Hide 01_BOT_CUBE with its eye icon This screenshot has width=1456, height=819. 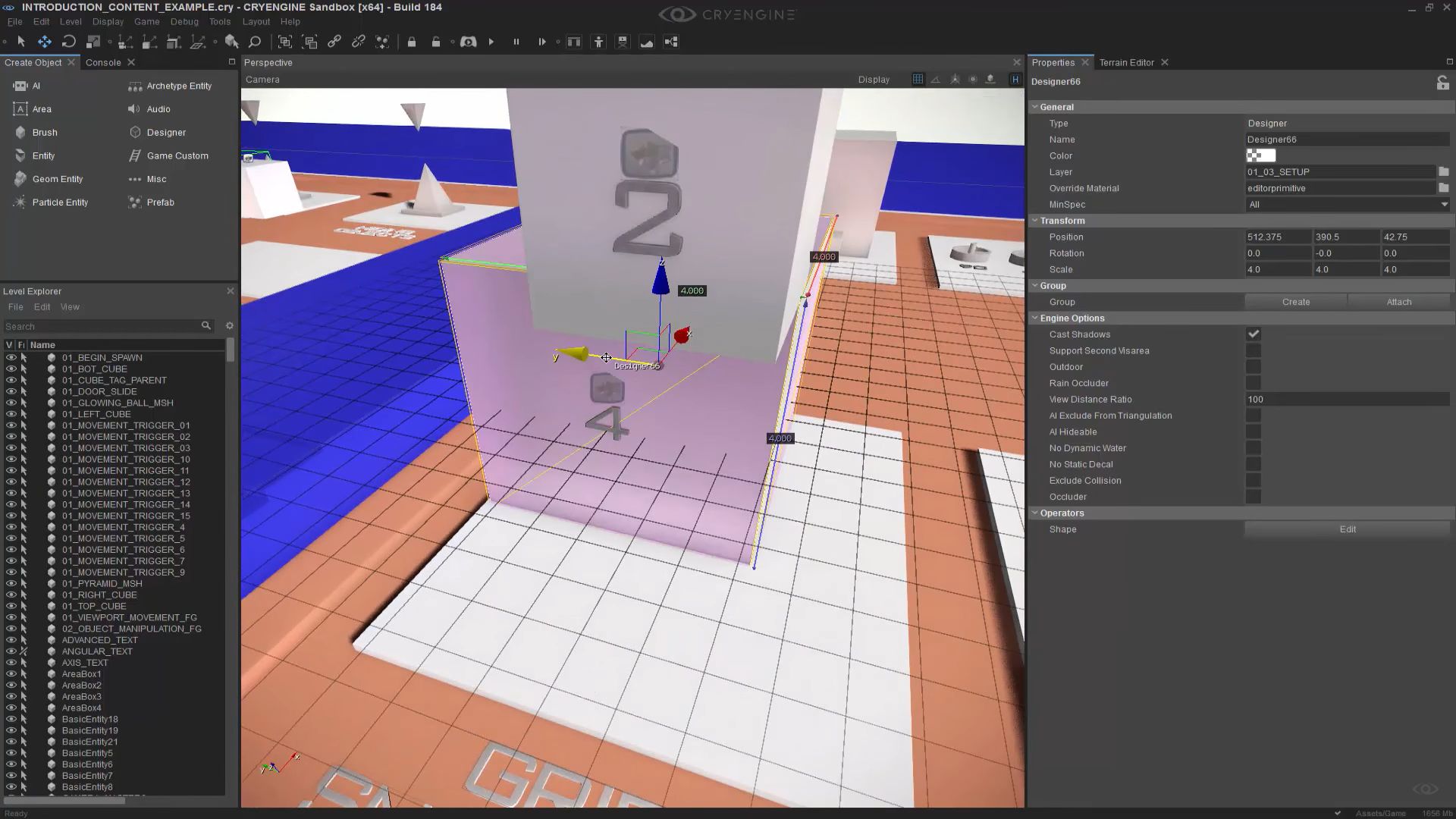11,369
